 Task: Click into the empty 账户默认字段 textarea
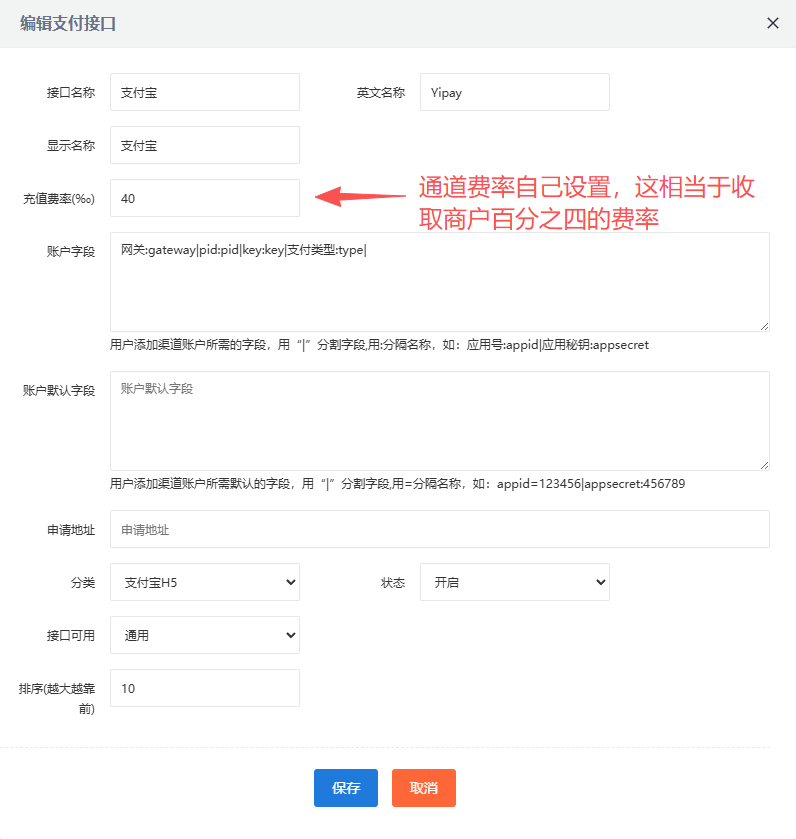click(x=439, y=421)
